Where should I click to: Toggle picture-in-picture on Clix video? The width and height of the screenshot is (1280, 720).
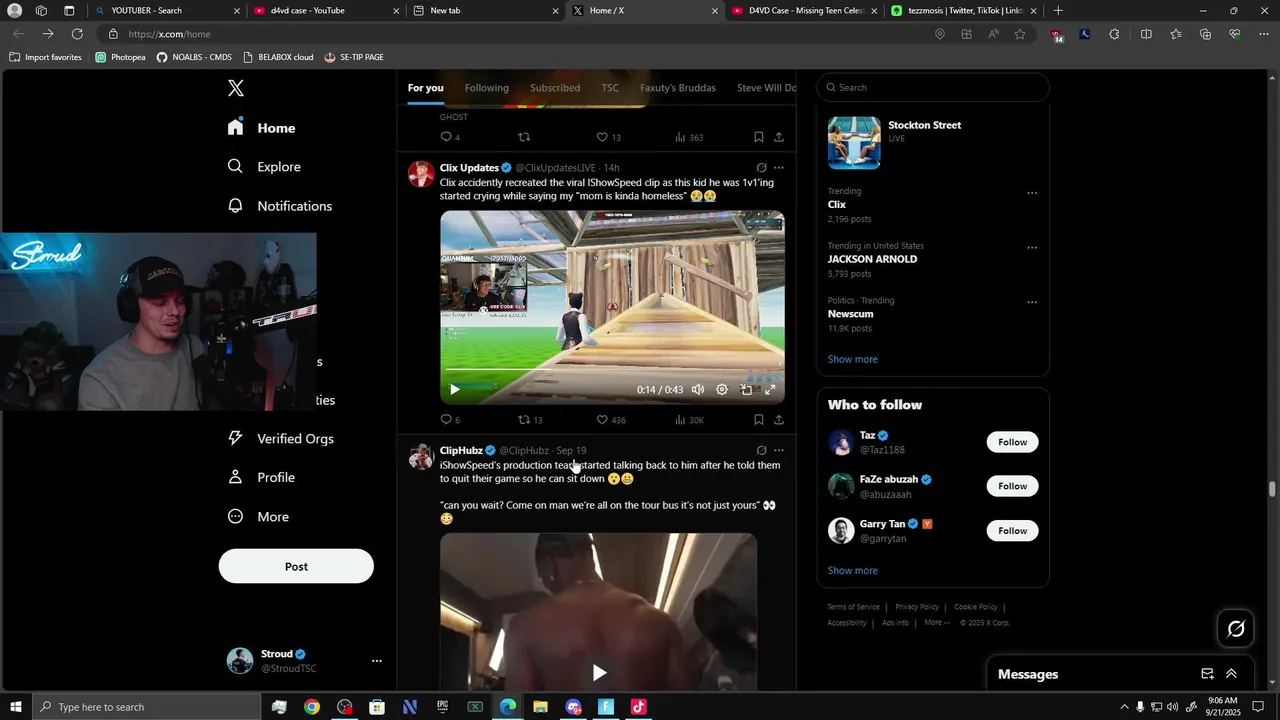click(746, 390)
